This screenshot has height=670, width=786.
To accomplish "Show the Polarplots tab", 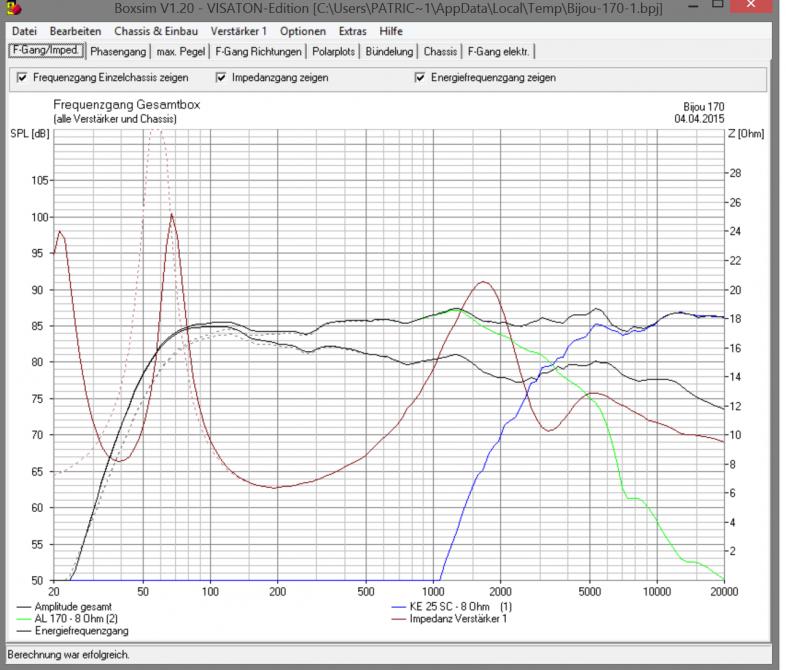I will point(334,50).
